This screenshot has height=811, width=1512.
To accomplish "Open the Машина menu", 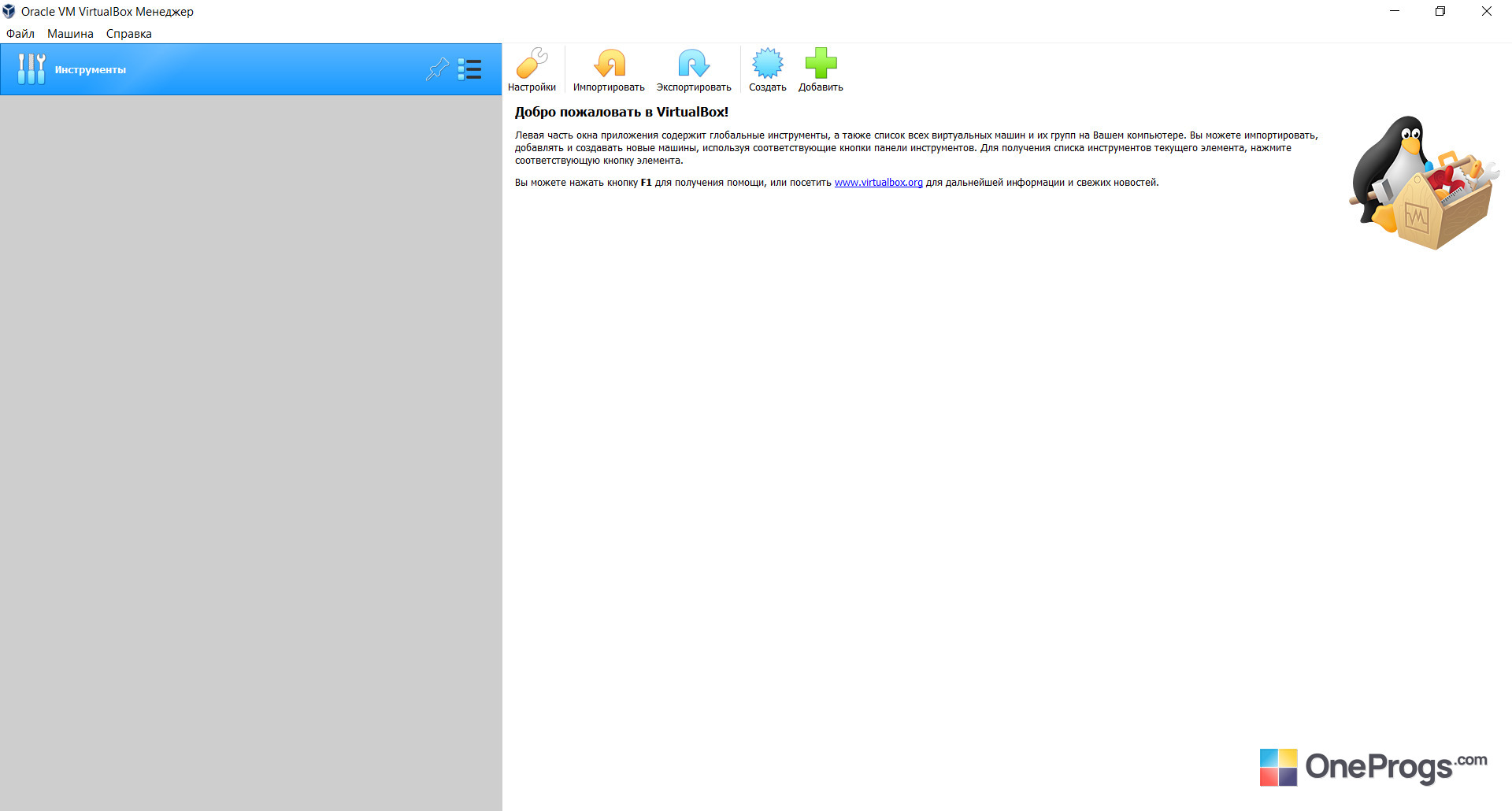I will coord(70,34).
